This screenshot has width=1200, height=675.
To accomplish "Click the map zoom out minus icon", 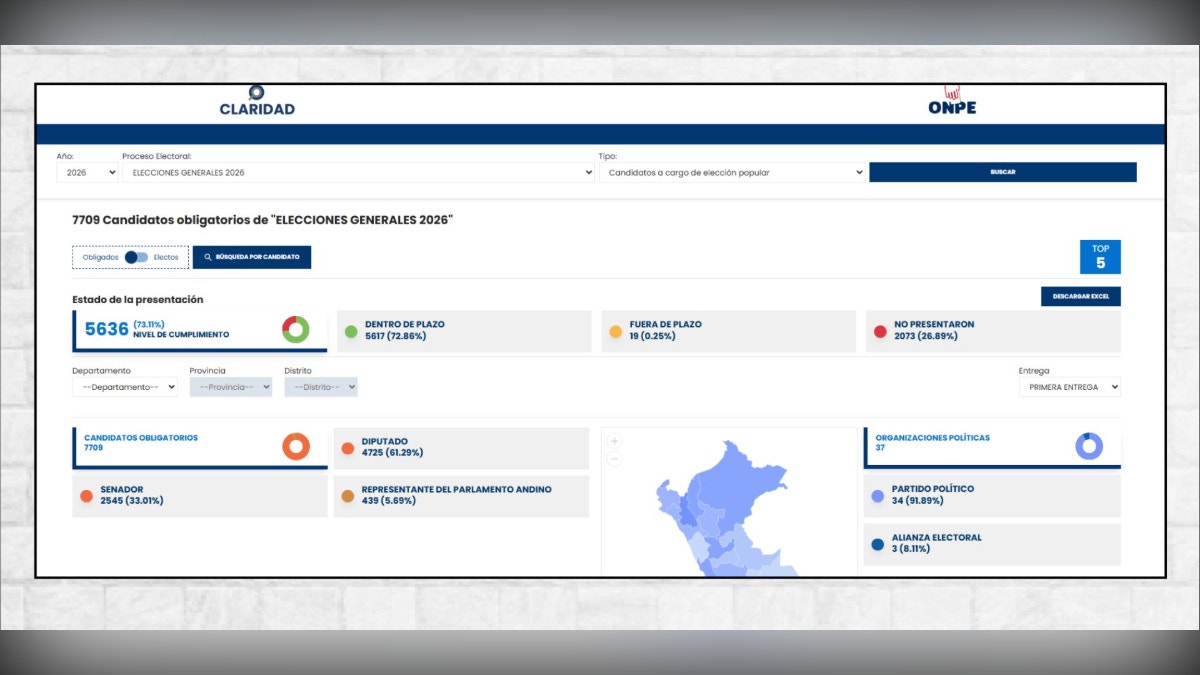I will click(614, 460).
